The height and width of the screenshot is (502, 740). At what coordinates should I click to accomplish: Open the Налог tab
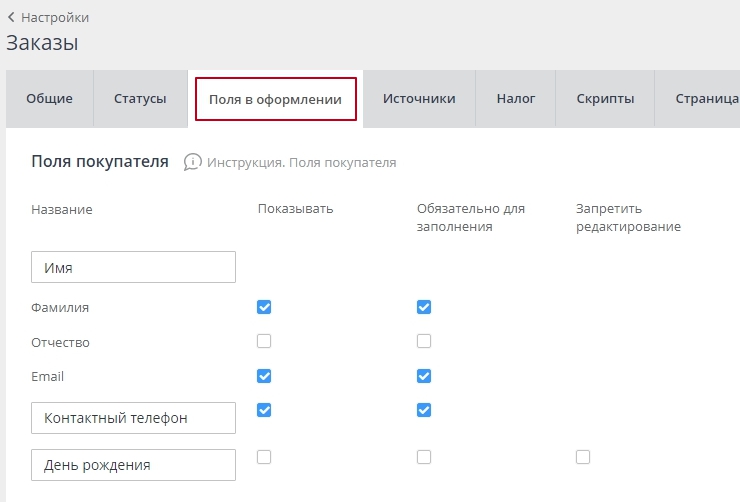coord(516,99)
